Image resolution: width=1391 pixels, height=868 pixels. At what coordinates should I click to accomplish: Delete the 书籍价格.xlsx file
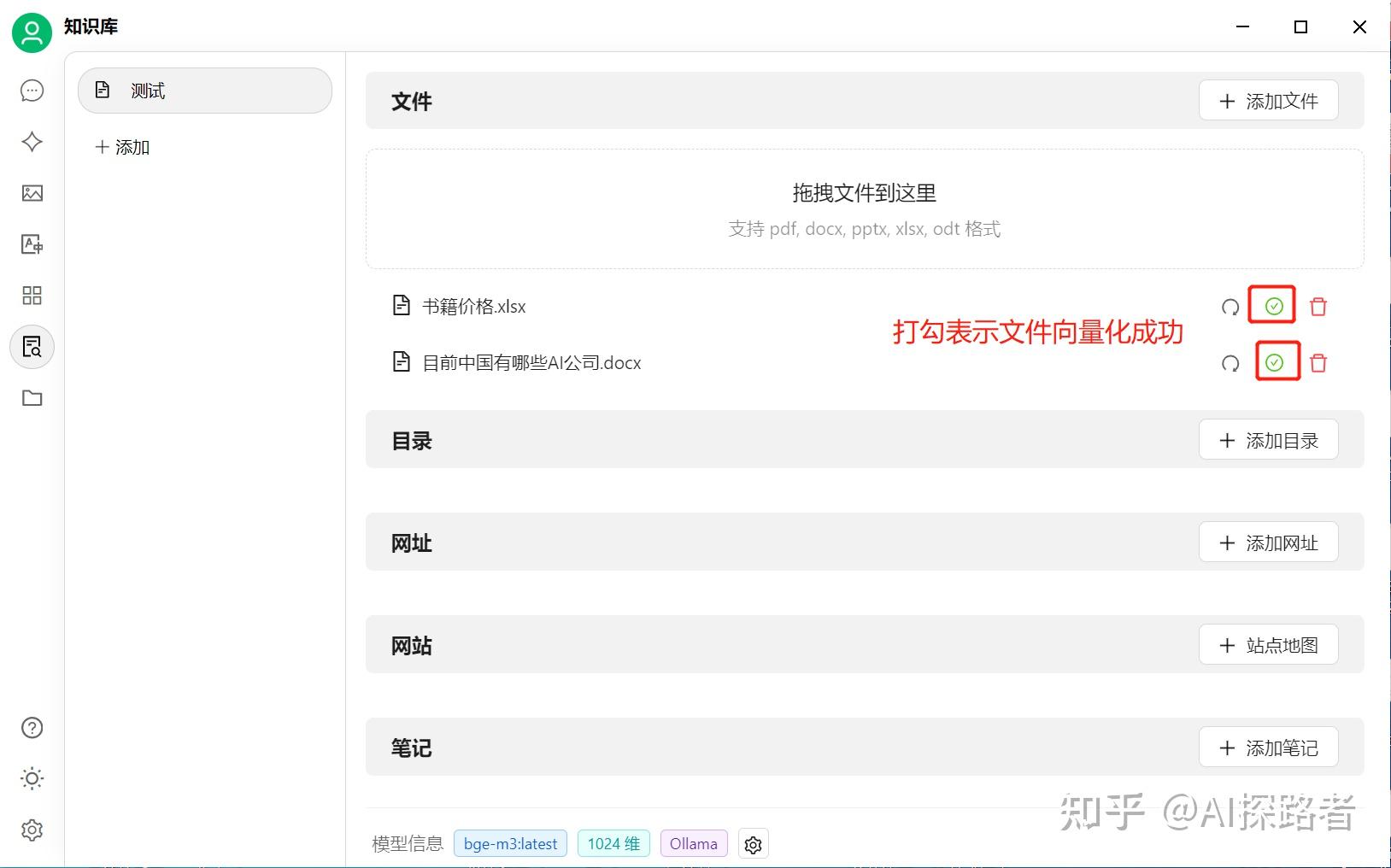click(1318, 307)
